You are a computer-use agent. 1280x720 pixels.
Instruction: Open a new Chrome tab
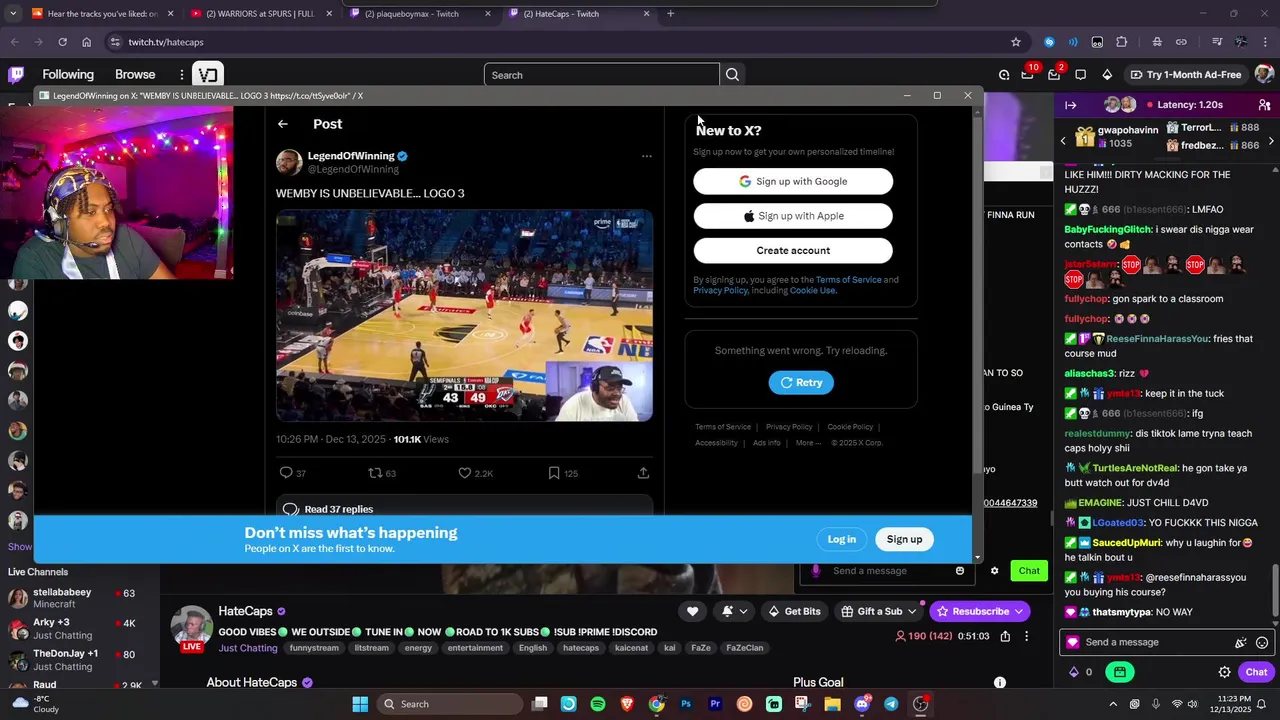670,14
